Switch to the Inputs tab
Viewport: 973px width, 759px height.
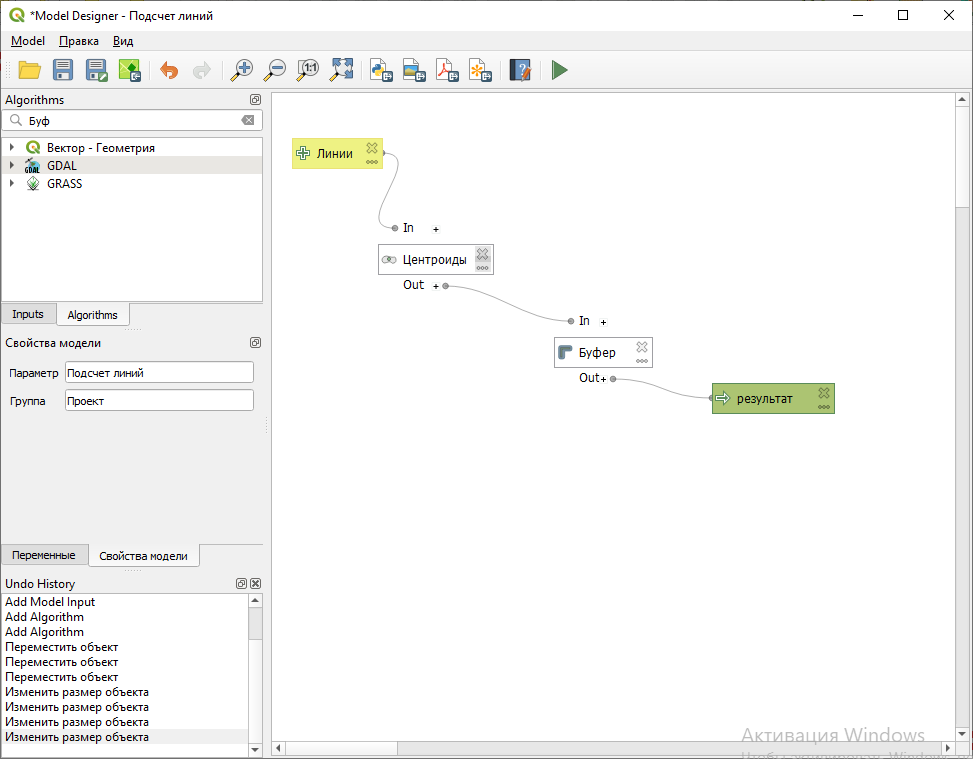28,314
